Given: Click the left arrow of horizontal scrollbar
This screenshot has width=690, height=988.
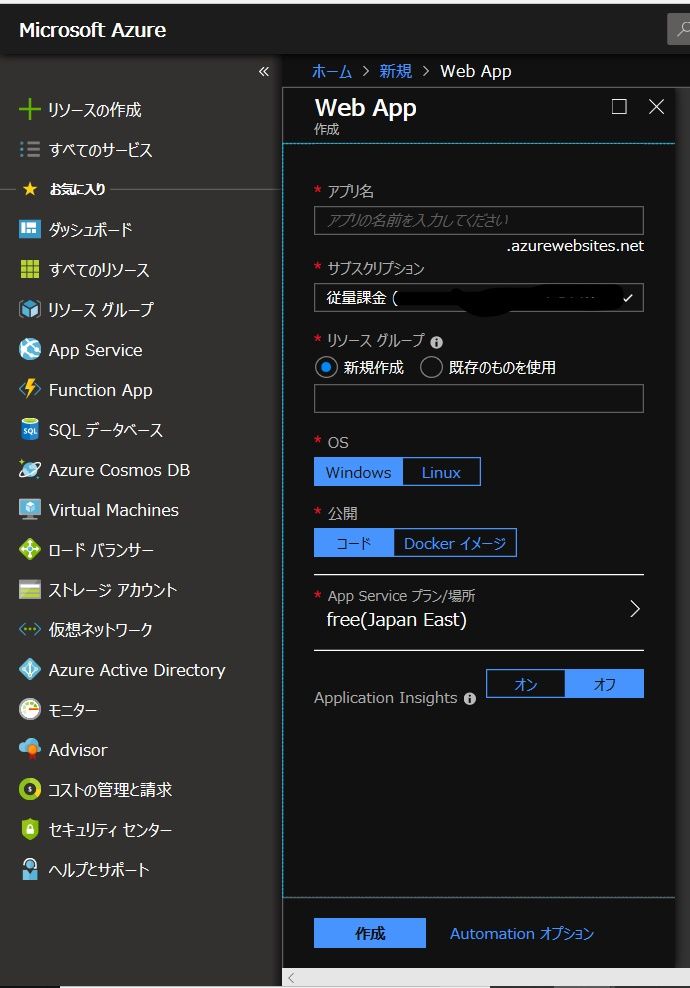Looking at the screenshot, I should coord(291,977).
